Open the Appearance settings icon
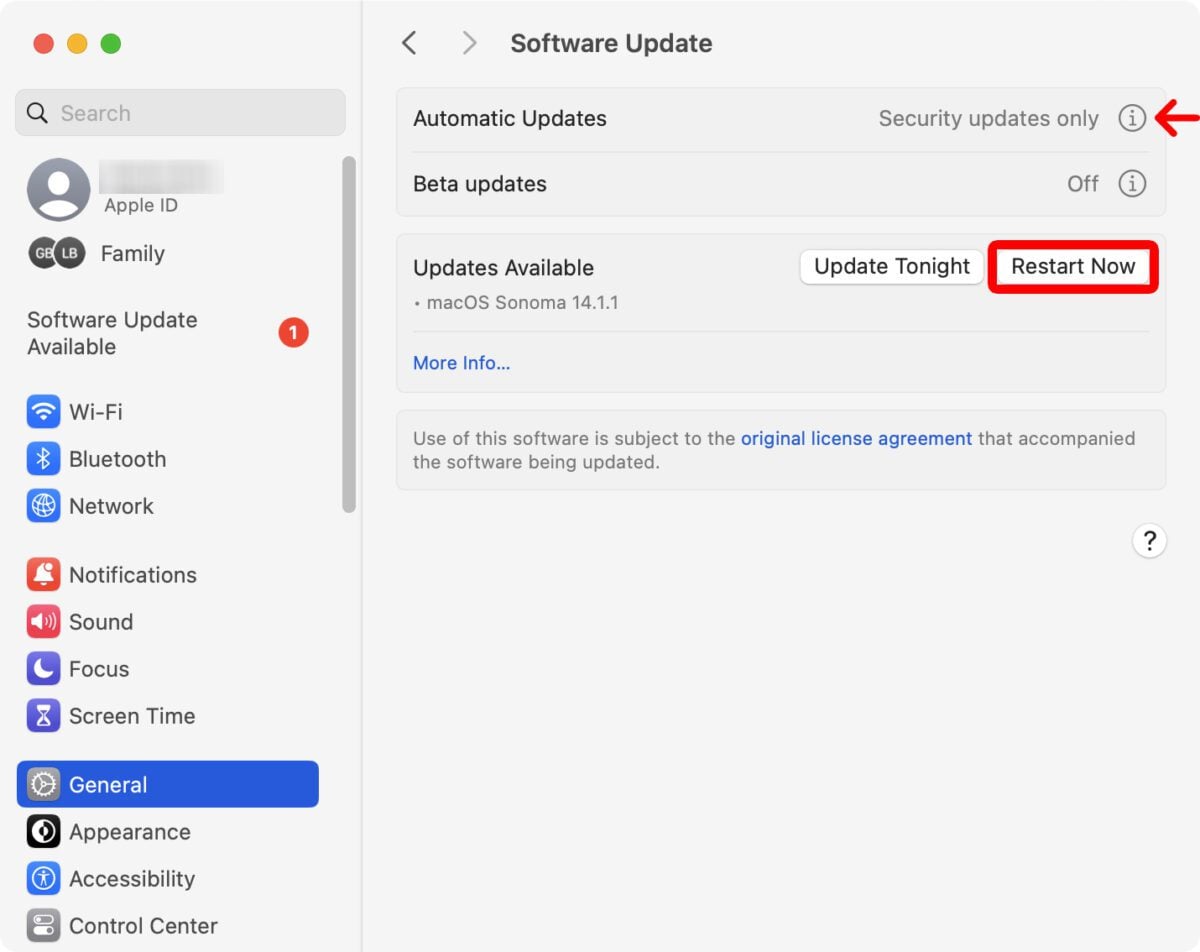This screenshot has width=1200, height=952. [x=43, y=832]
